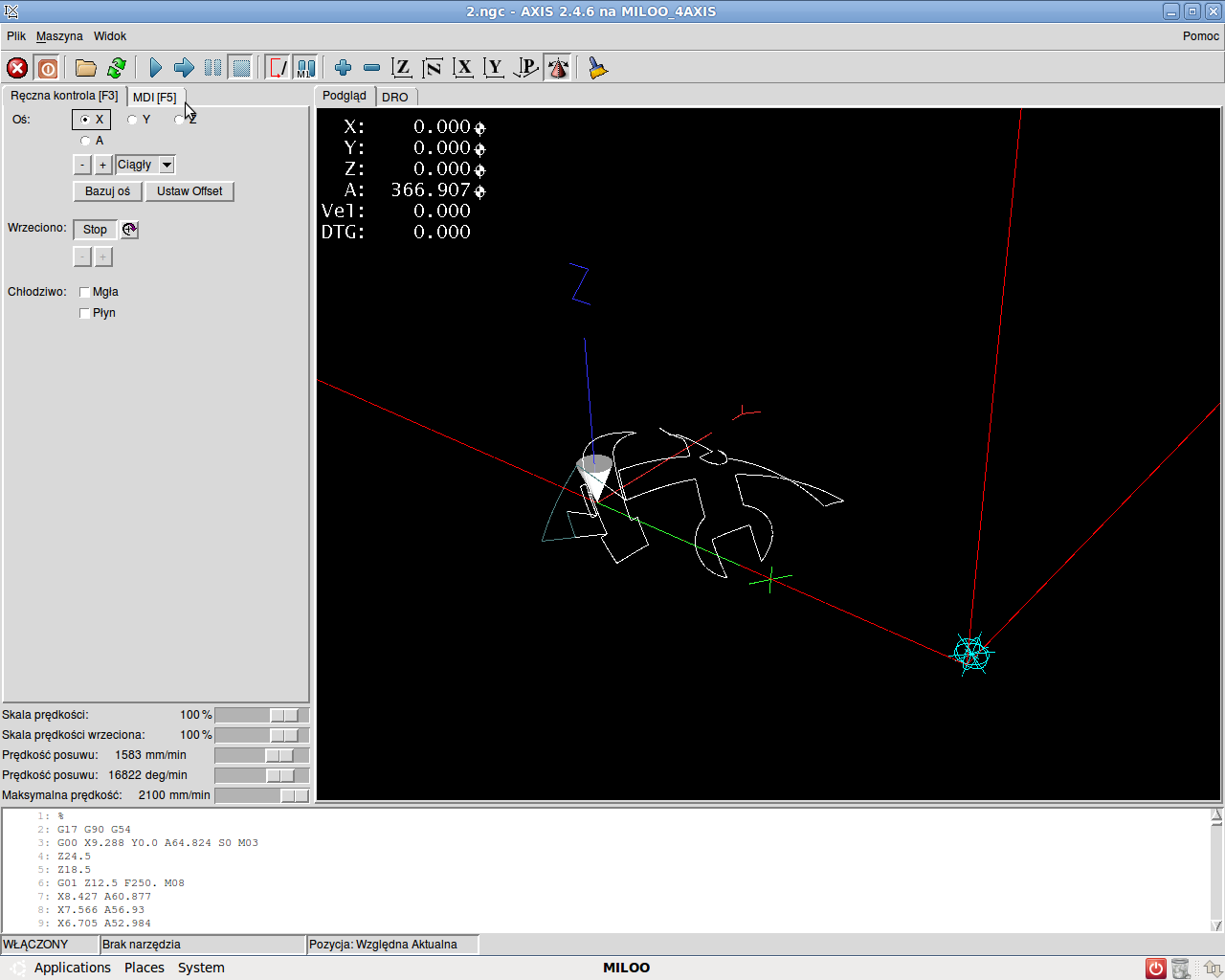Image resolution: width=1225 pixels, height=980 pixels.
Task: Open the Widok menu
Action: coord(110,36)
